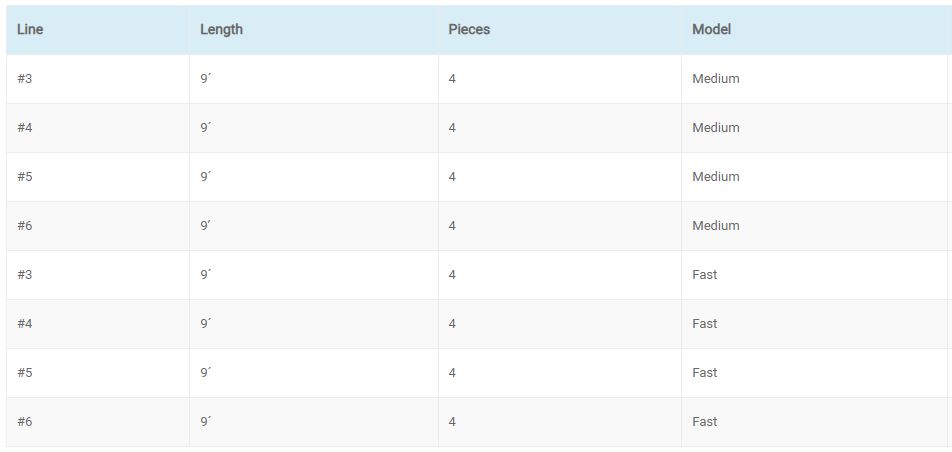The image size is (952, 452).
Task: Click Medium model cell for line #6
Action: 815,226
